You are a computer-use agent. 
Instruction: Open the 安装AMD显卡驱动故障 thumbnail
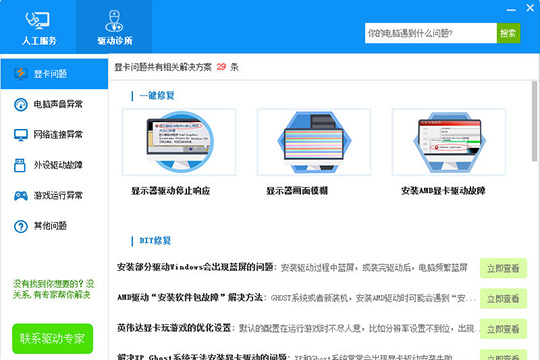449,142
